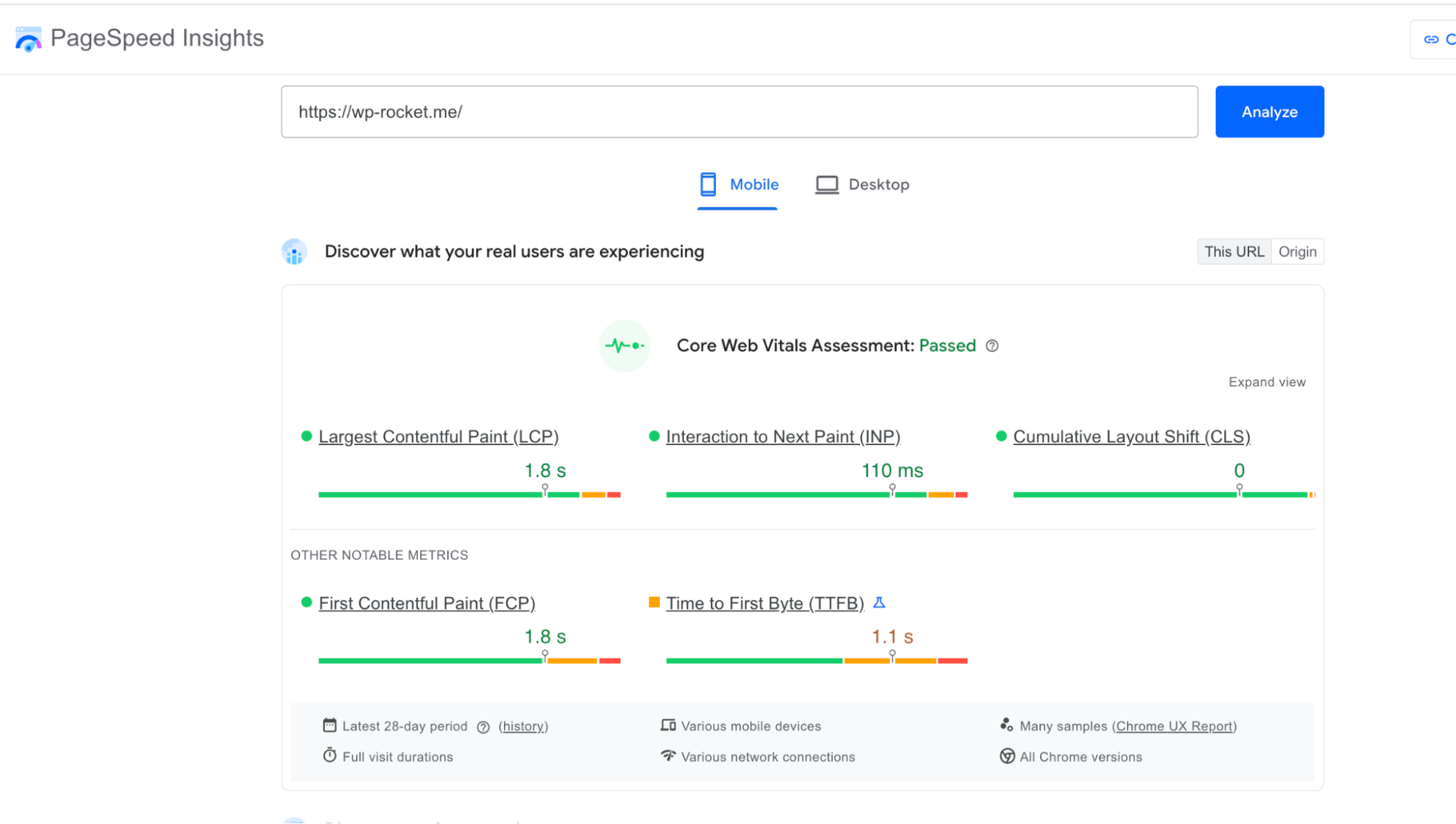
Task: Click the Chrome icon for All Chrome versions
Action: click(x=1007, y=756)
